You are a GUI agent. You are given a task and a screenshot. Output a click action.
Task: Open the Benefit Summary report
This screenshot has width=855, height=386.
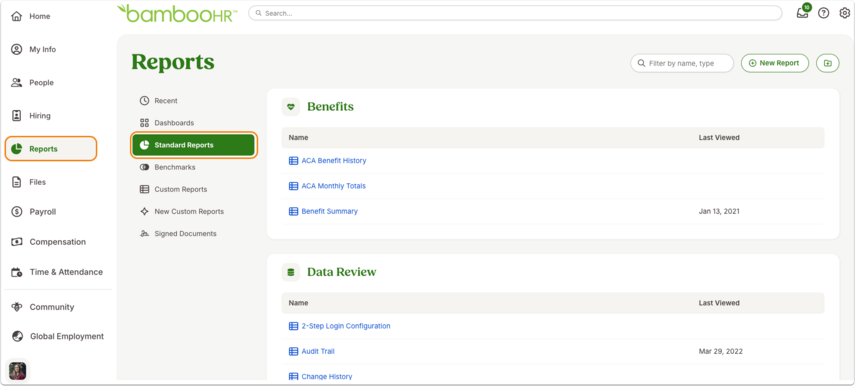coord(329,212)
